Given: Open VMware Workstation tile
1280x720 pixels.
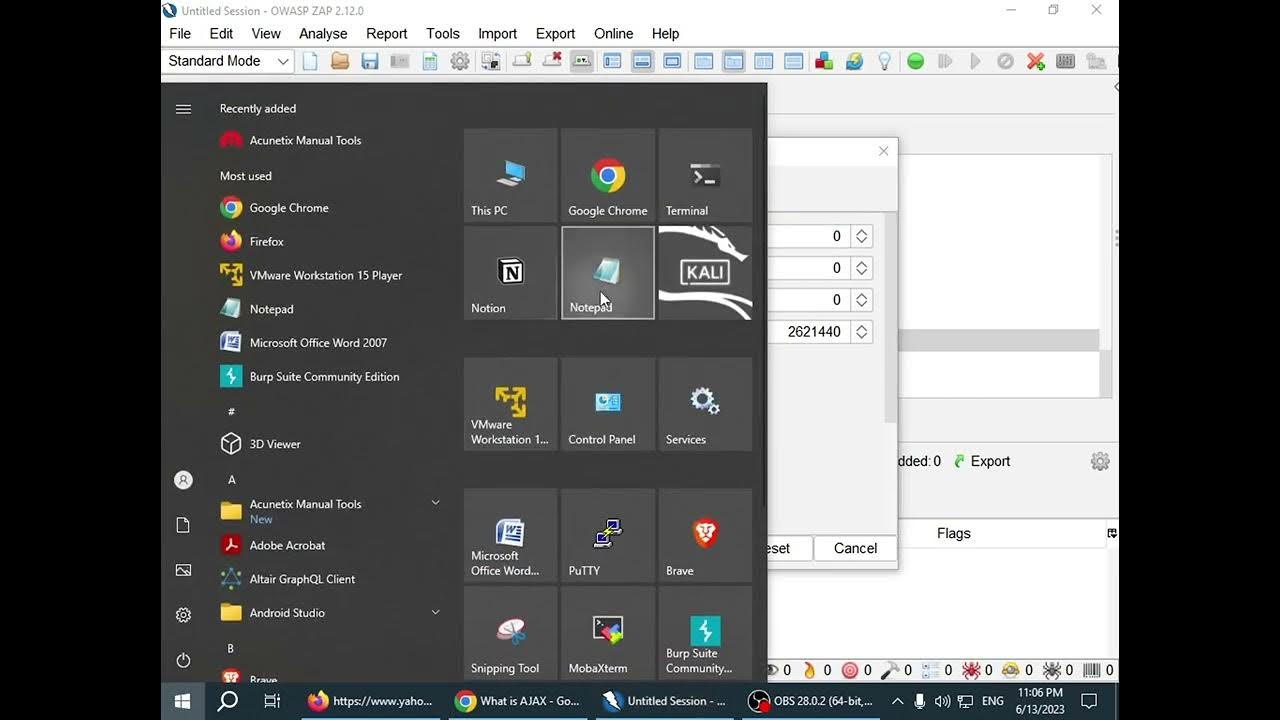Looking at the screenshot, I should [510, 404].
